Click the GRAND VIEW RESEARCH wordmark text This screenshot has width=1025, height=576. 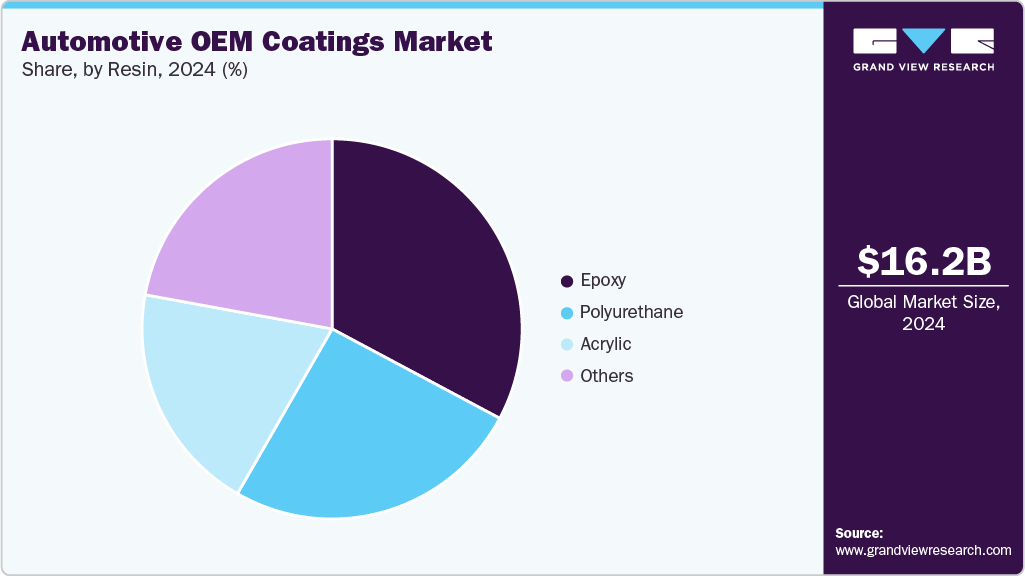(x=923, y=67)
